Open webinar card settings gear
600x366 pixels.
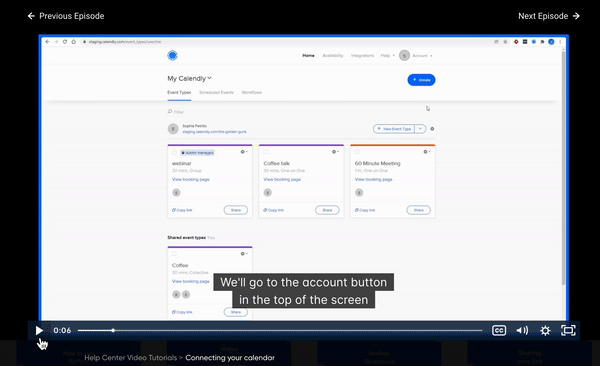point(243,152)
